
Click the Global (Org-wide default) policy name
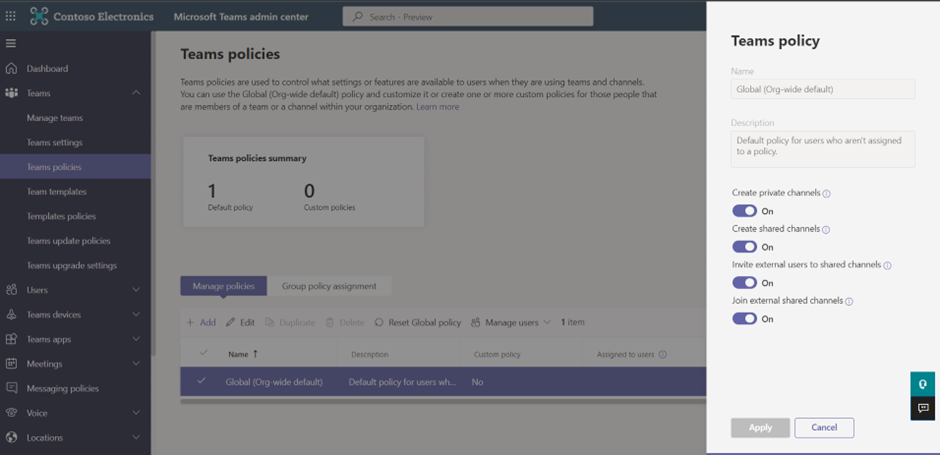click(x=275, y=382)
